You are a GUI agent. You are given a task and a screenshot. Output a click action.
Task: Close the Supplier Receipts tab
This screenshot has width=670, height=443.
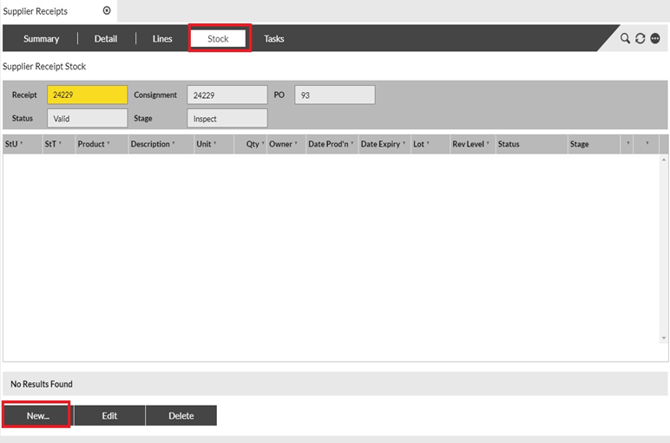point(107,11)
